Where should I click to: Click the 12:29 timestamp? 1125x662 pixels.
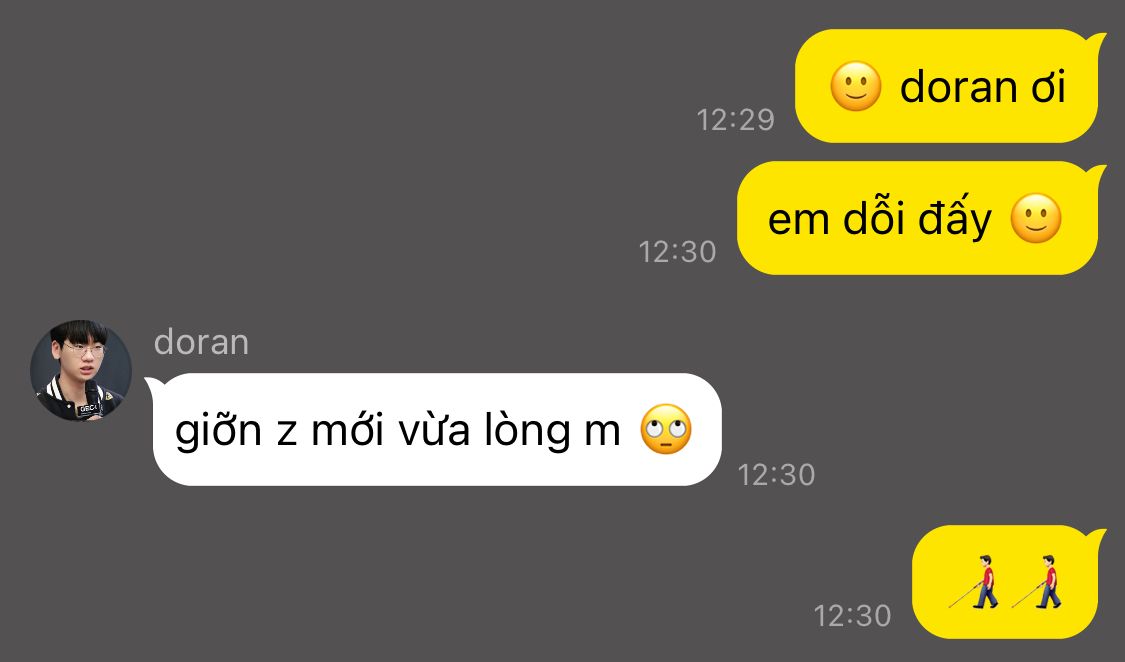(735, 119)
